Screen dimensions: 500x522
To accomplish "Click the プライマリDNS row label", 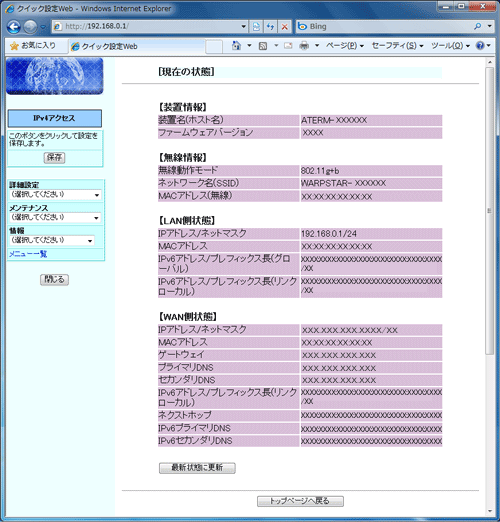I will click(x=186, y=367).
